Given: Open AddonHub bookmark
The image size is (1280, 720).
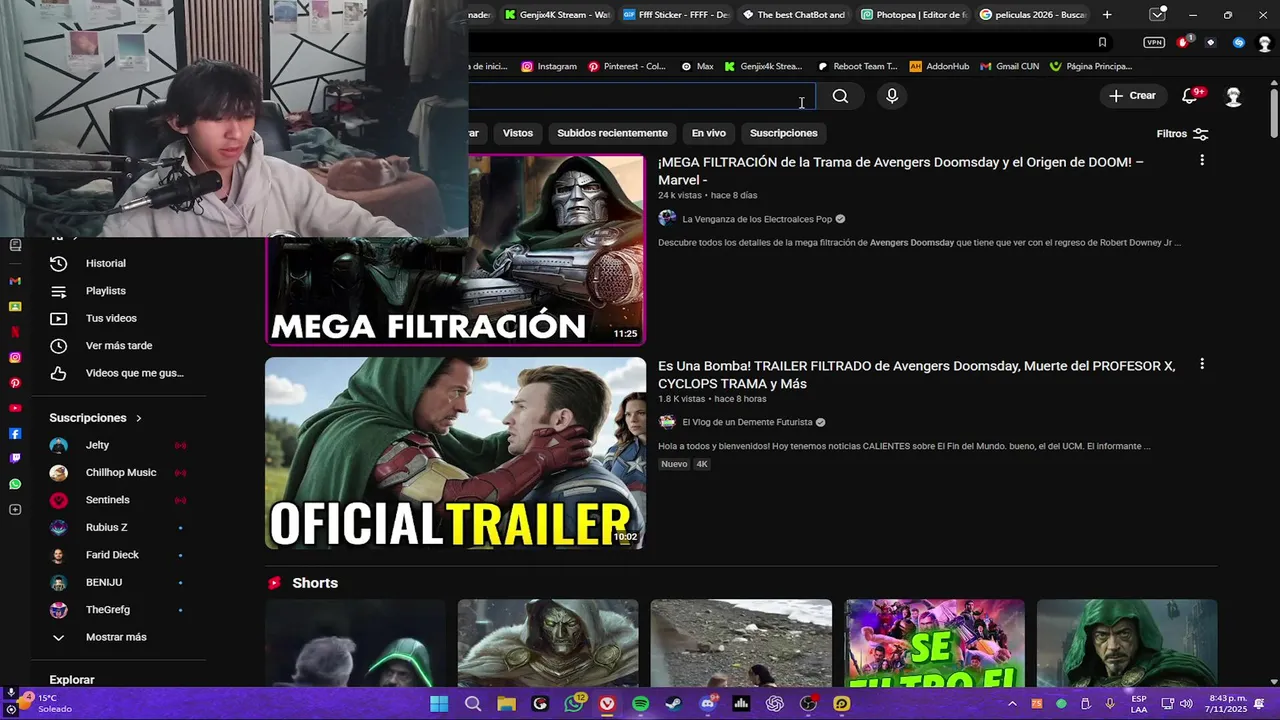Looking at the screenshot, I should pyautogui.click(x=938, y=66).
